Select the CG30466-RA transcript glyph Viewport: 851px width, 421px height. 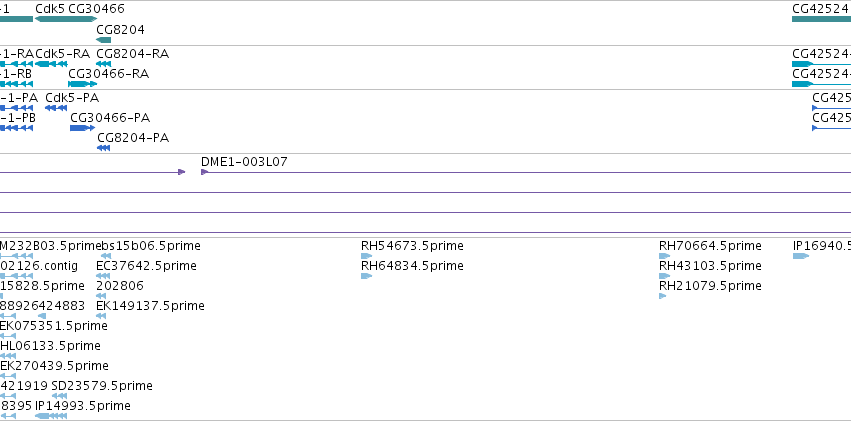(82, 84)
